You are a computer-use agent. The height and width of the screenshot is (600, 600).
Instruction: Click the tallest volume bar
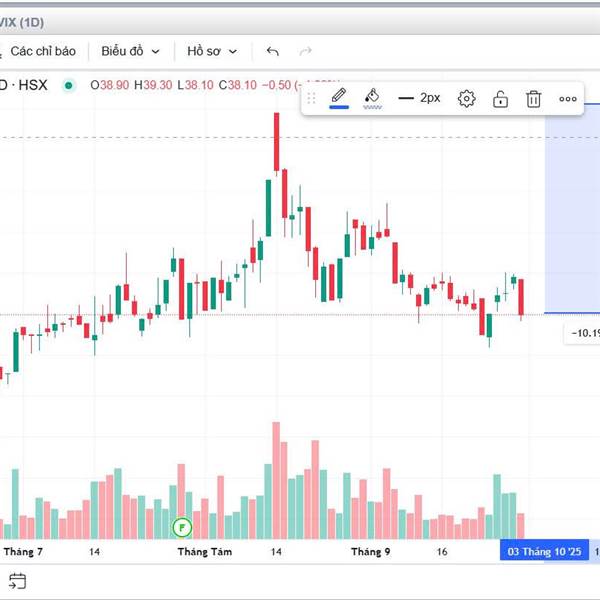pos(276,481)
